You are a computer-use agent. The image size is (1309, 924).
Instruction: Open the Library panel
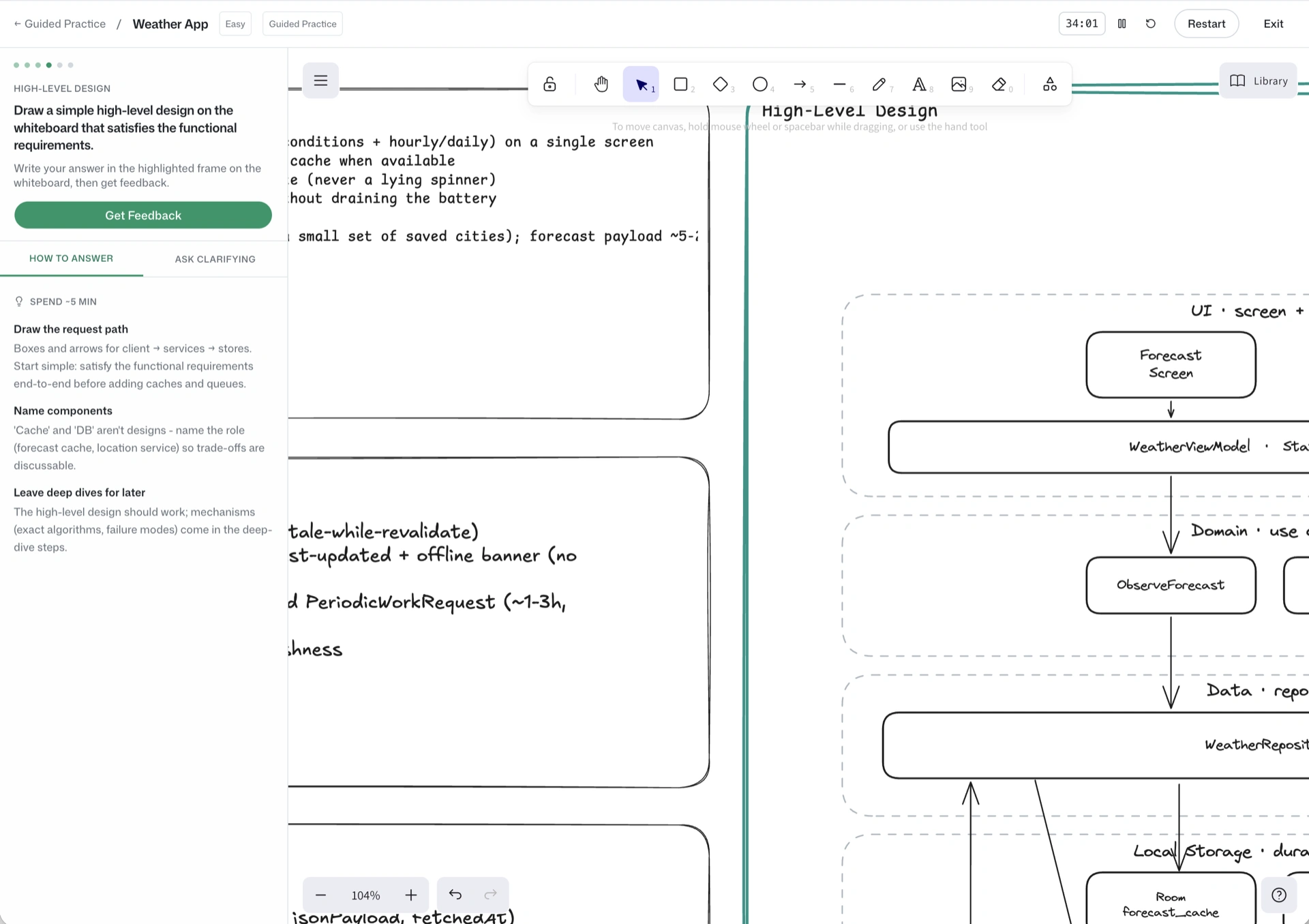(1258, 80)
